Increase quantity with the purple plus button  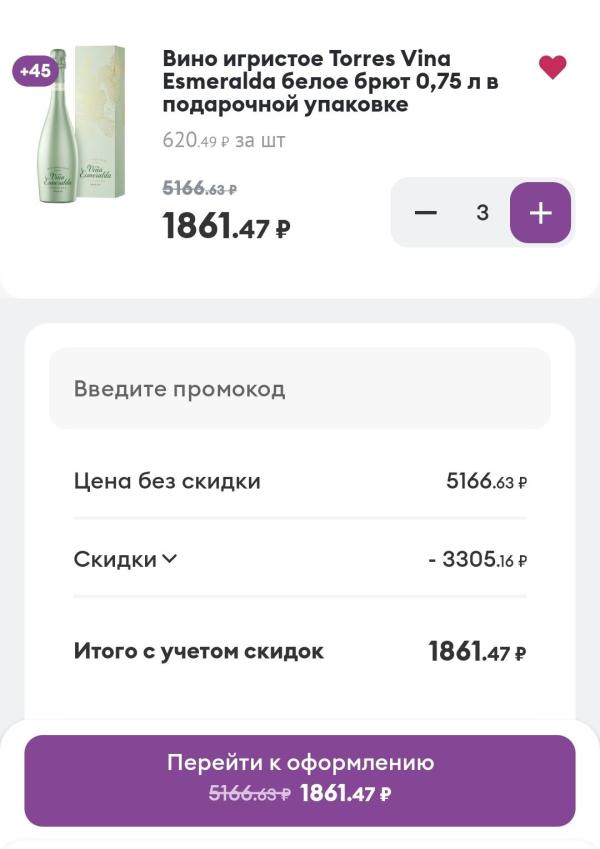point(540,213)
